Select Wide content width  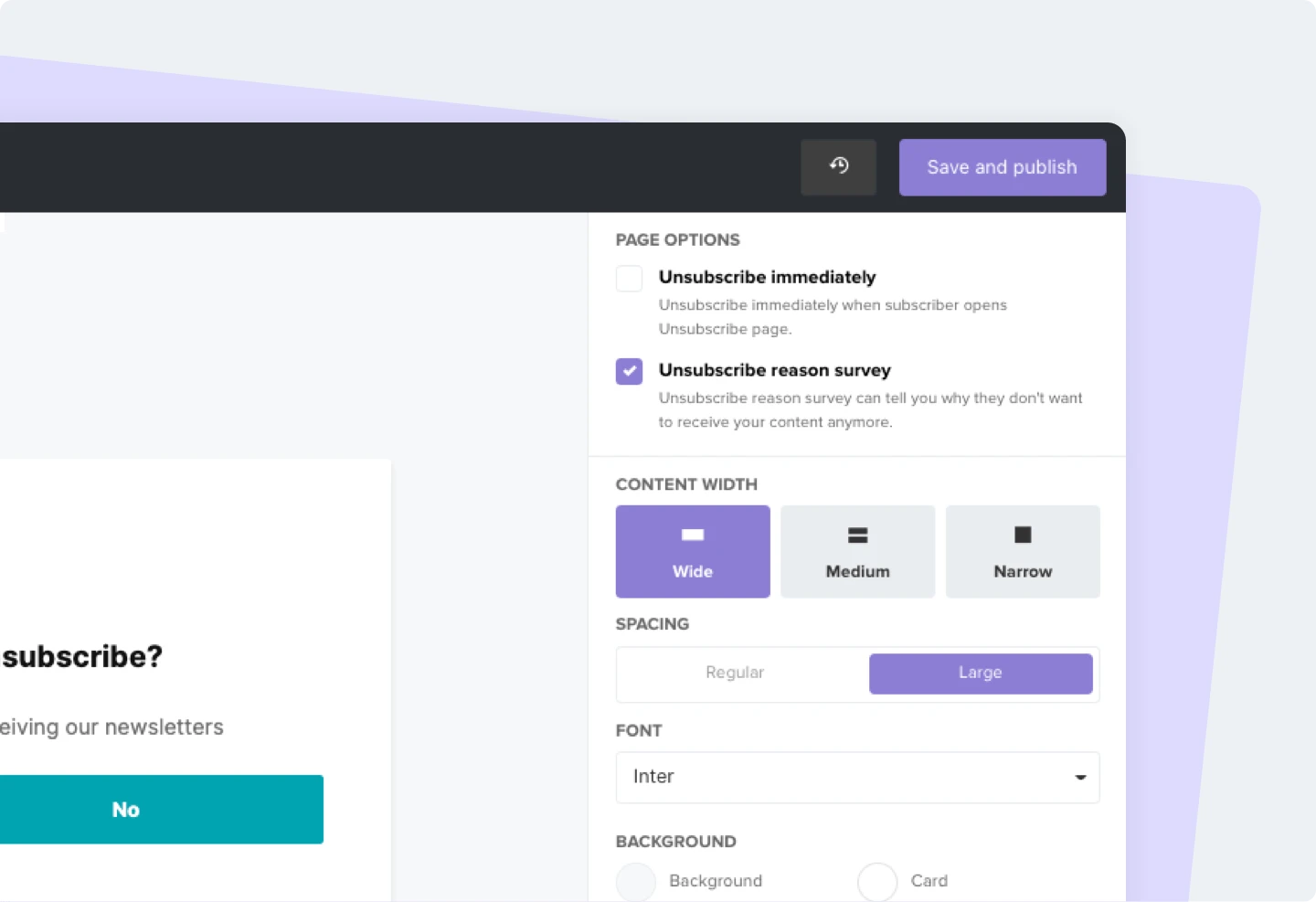(x=693, y=552)
